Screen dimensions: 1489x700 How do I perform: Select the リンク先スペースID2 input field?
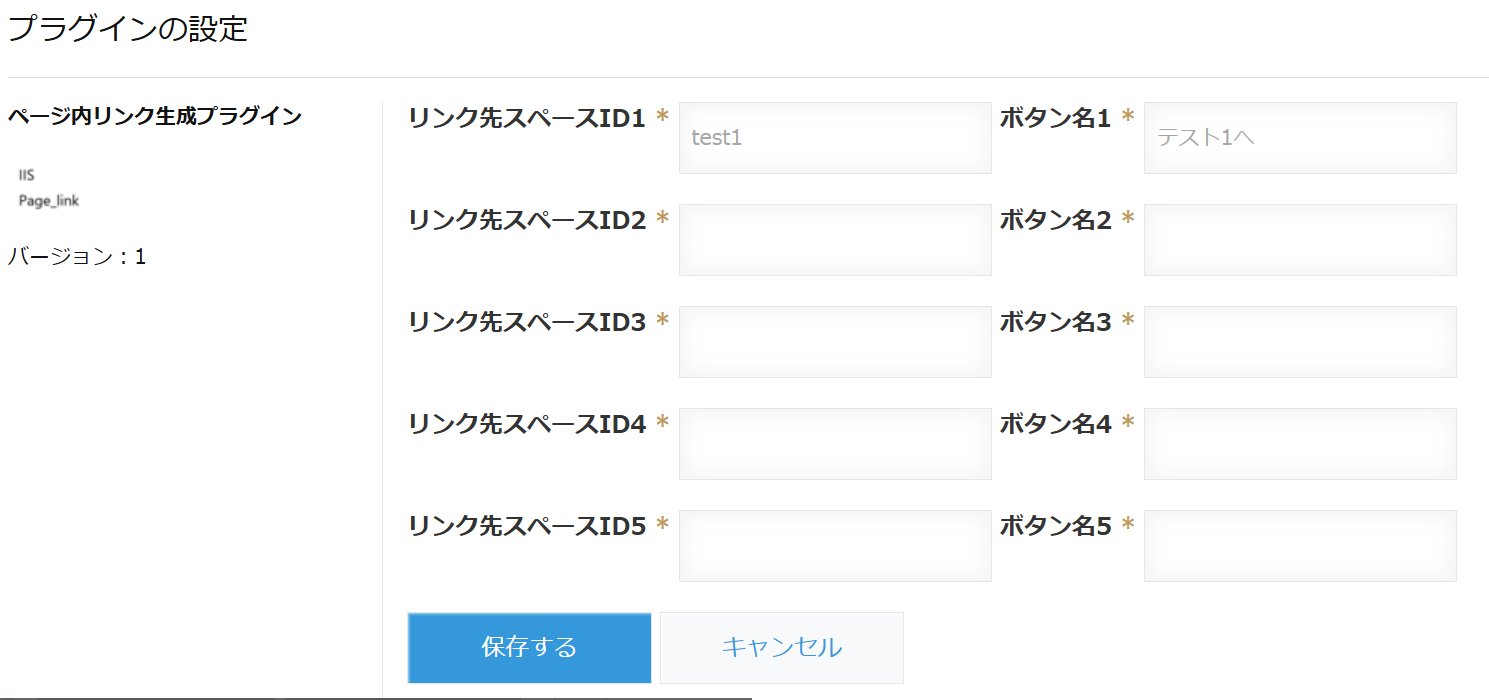pos(835,240)
